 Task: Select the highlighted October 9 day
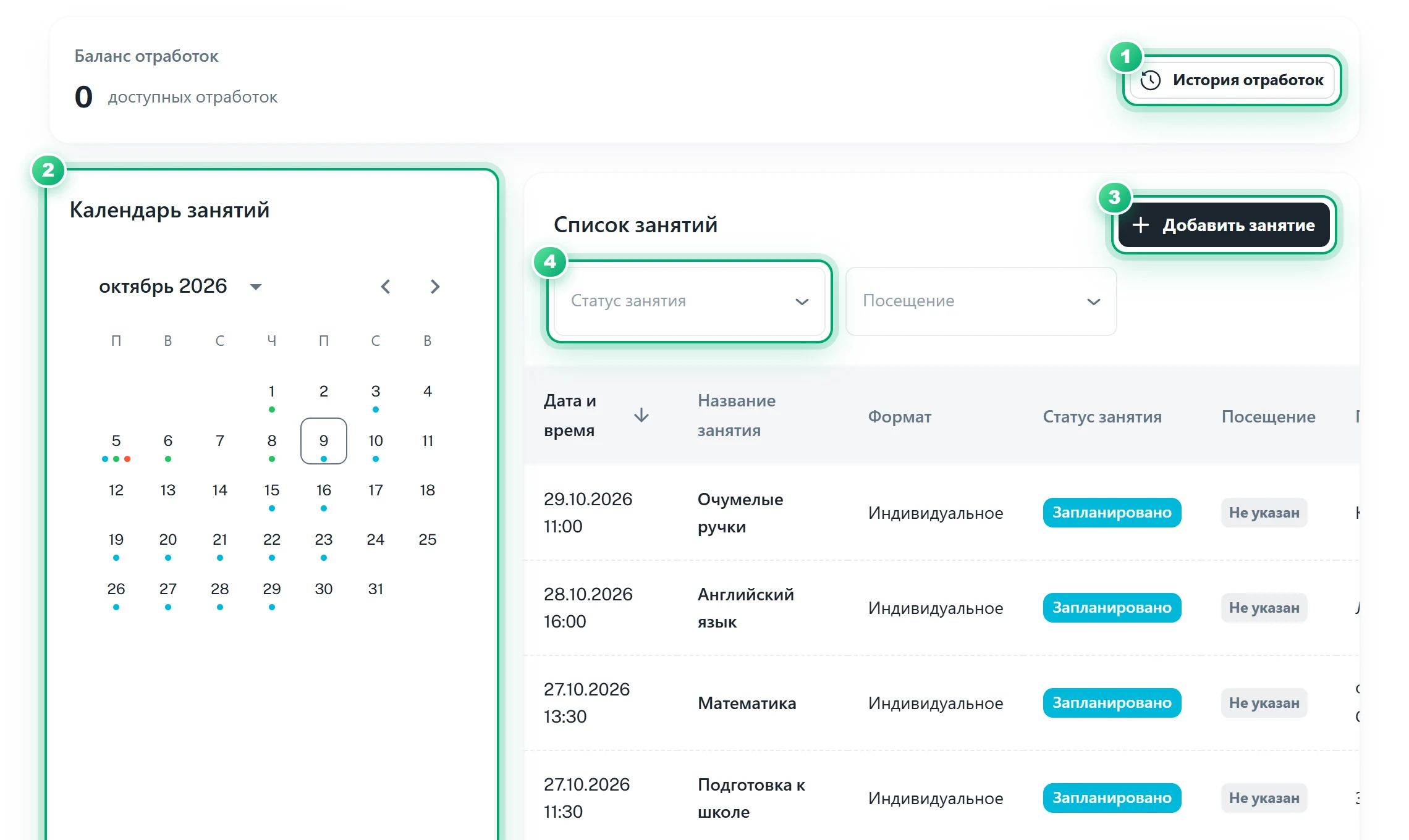point(324,441)
